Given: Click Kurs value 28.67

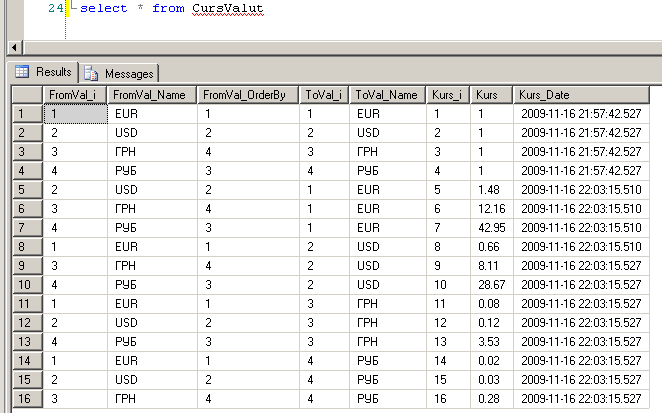Looking at the screenshot, I should [x=492, y=285].
